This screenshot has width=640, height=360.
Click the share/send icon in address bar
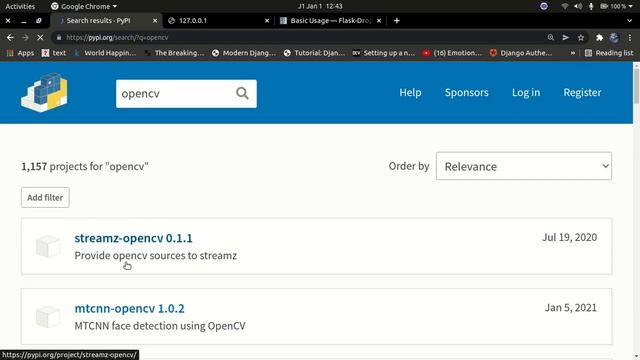coord(566,38)
